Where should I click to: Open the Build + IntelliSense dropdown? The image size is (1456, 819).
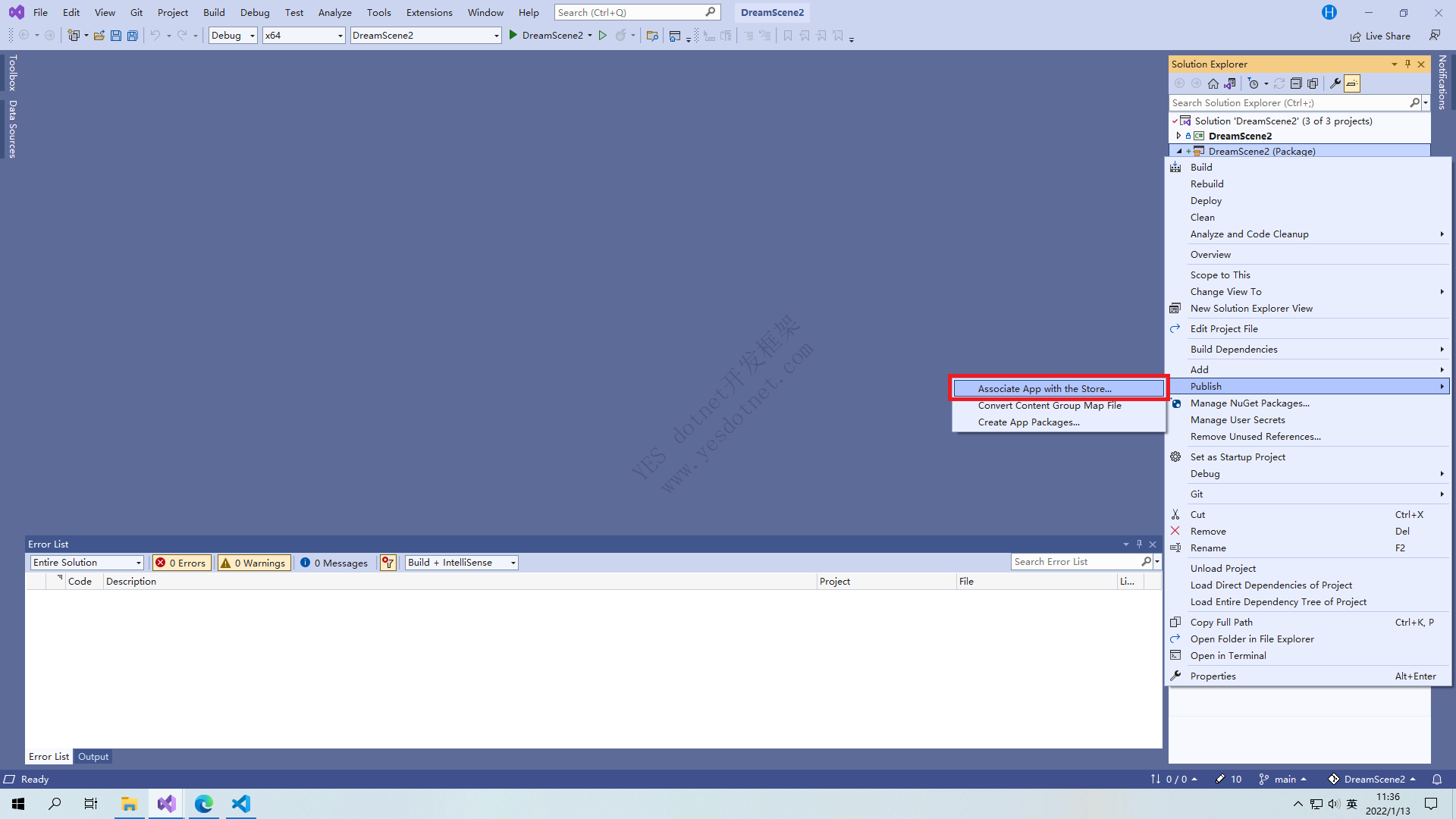[461, 563]
